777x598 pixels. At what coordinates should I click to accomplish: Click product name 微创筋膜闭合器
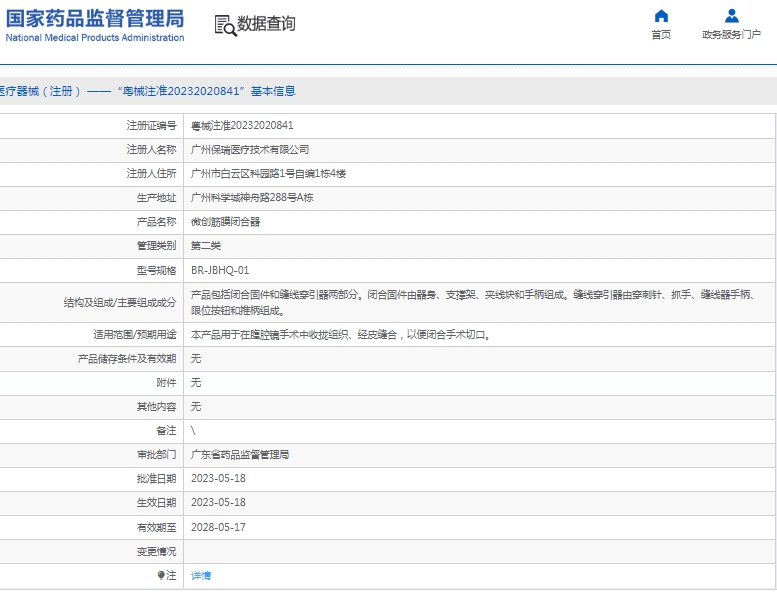coord(225,221)
